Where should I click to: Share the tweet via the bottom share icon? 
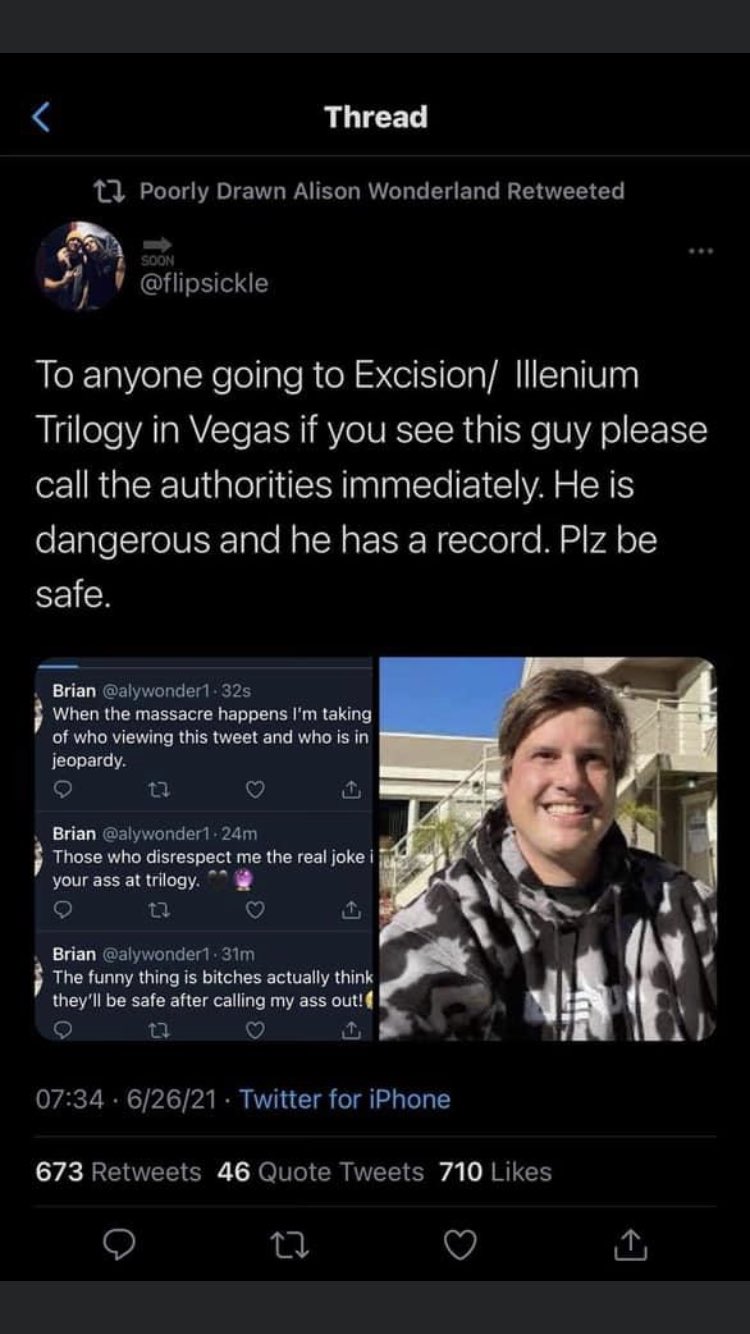pyautogui.click(x=629, y=1245)
